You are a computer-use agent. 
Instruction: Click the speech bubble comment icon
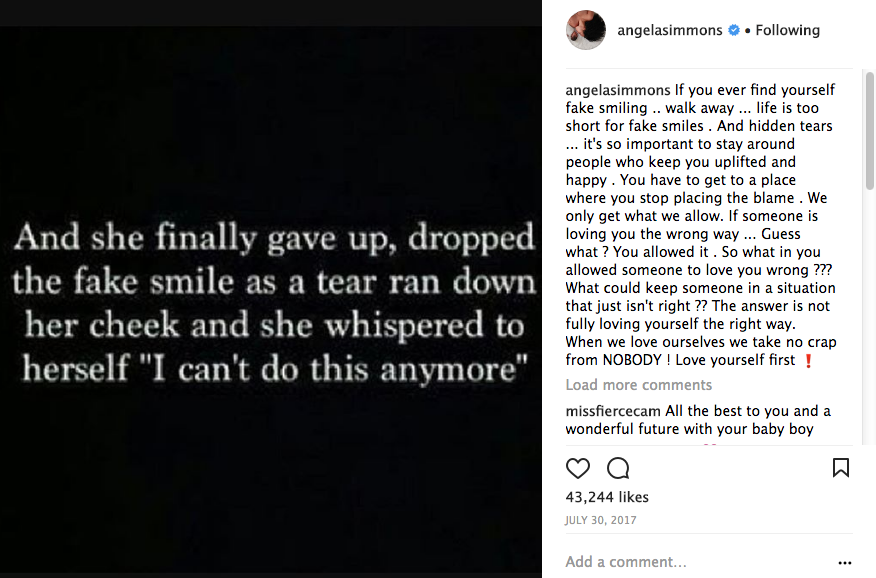(618, 468)
